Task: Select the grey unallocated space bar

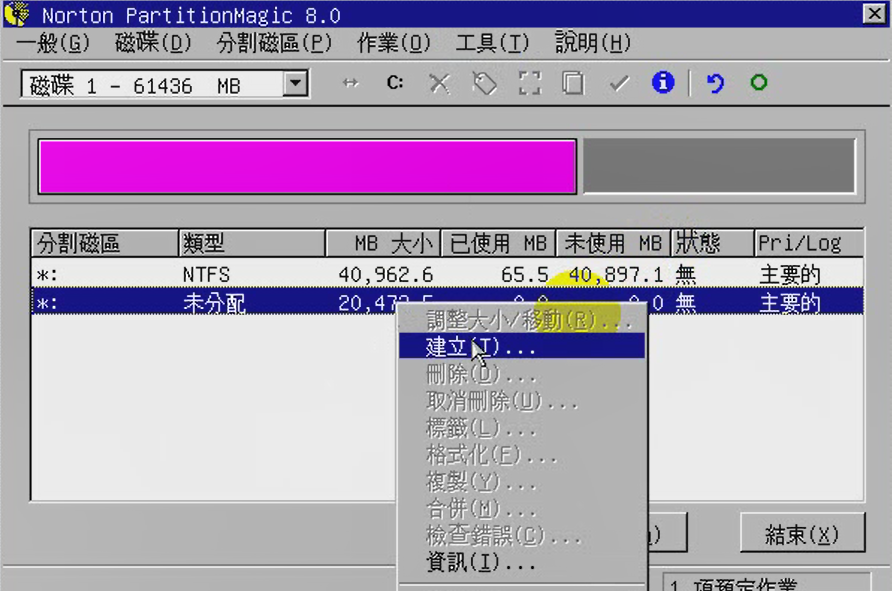Action: pyautogui.click(x=719, y=166)
